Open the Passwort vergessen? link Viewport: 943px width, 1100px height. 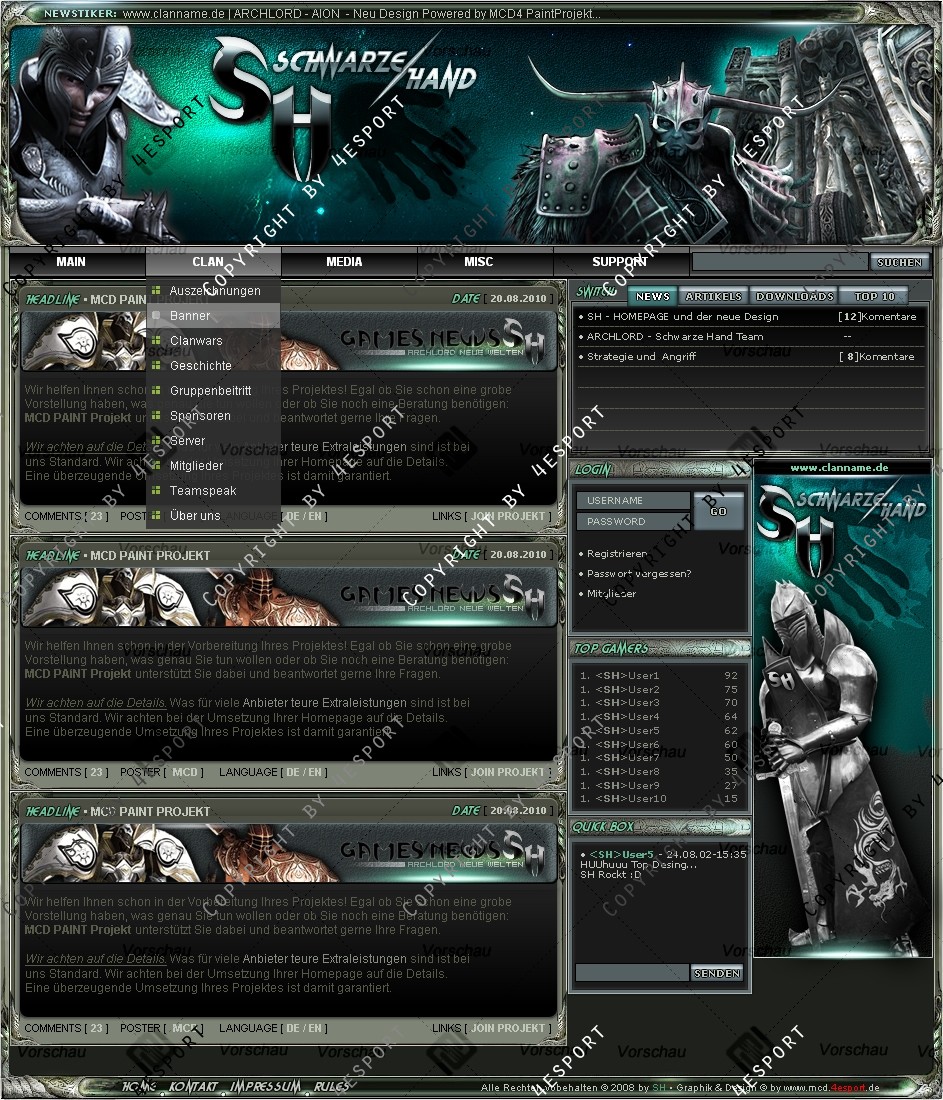638,574
